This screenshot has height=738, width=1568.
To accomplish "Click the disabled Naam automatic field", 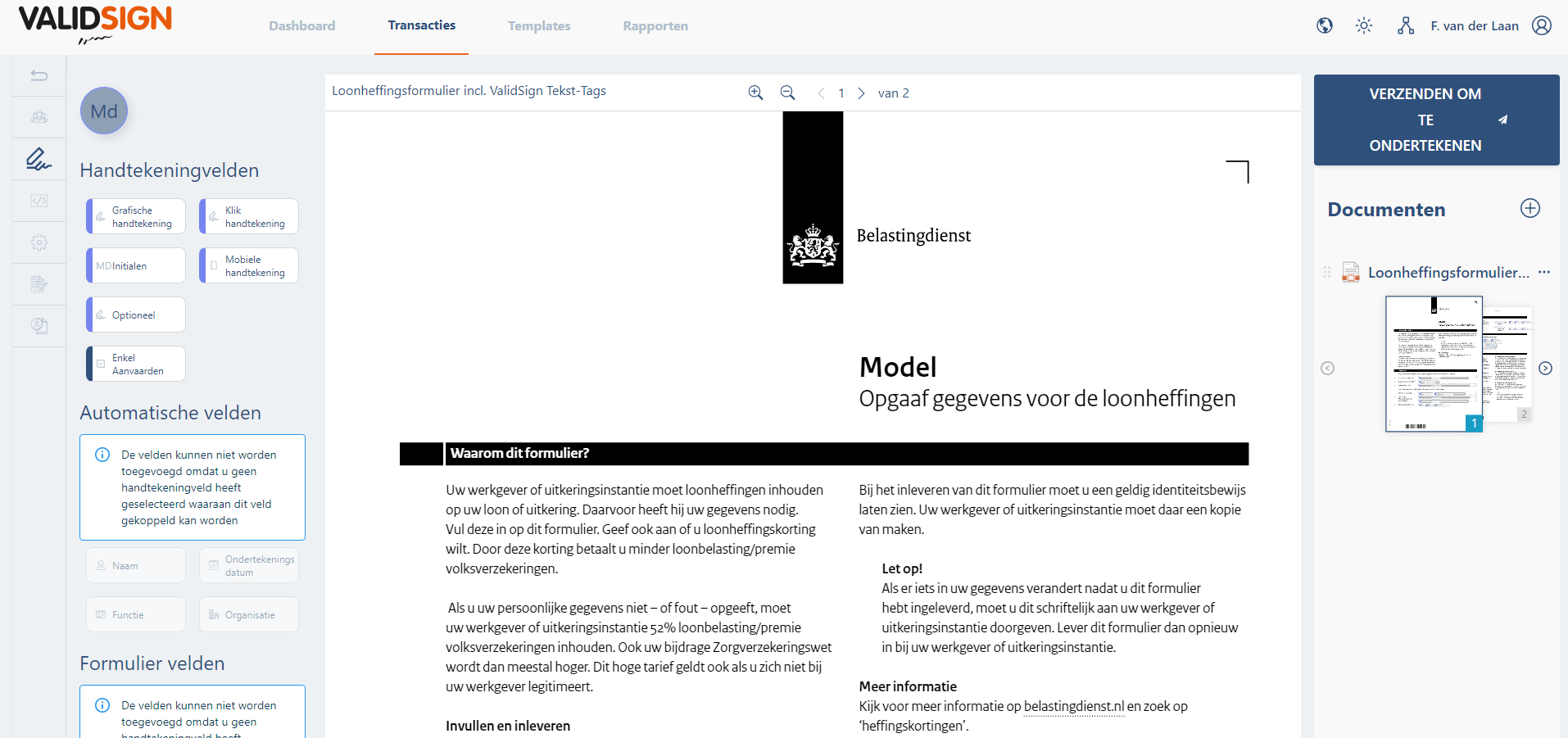I will tap(136, 565).
